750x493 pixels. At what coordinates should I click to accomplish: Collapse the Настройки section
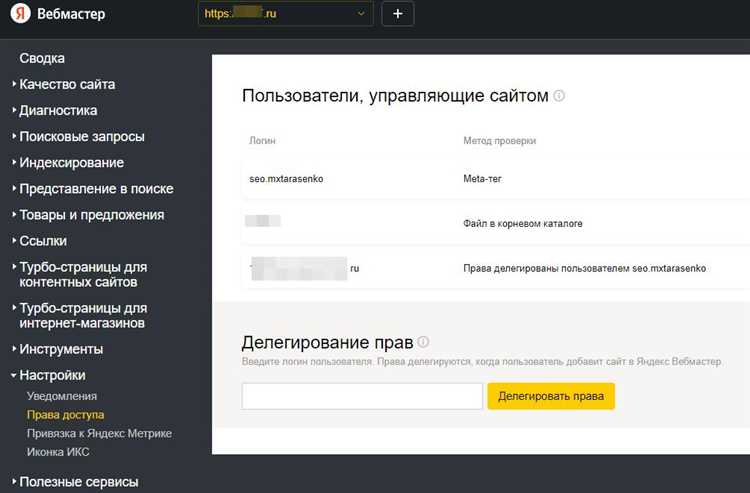point(52,376)
